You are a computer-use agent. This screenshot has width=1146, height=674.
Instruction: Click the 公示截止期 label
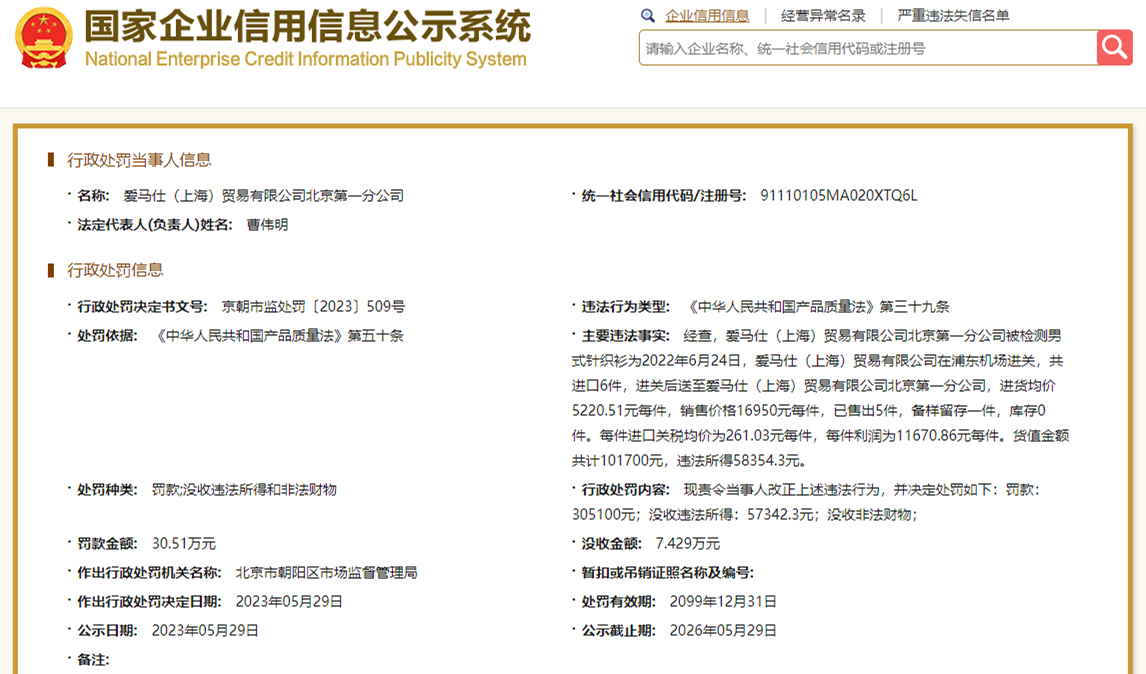pos(618,631)
